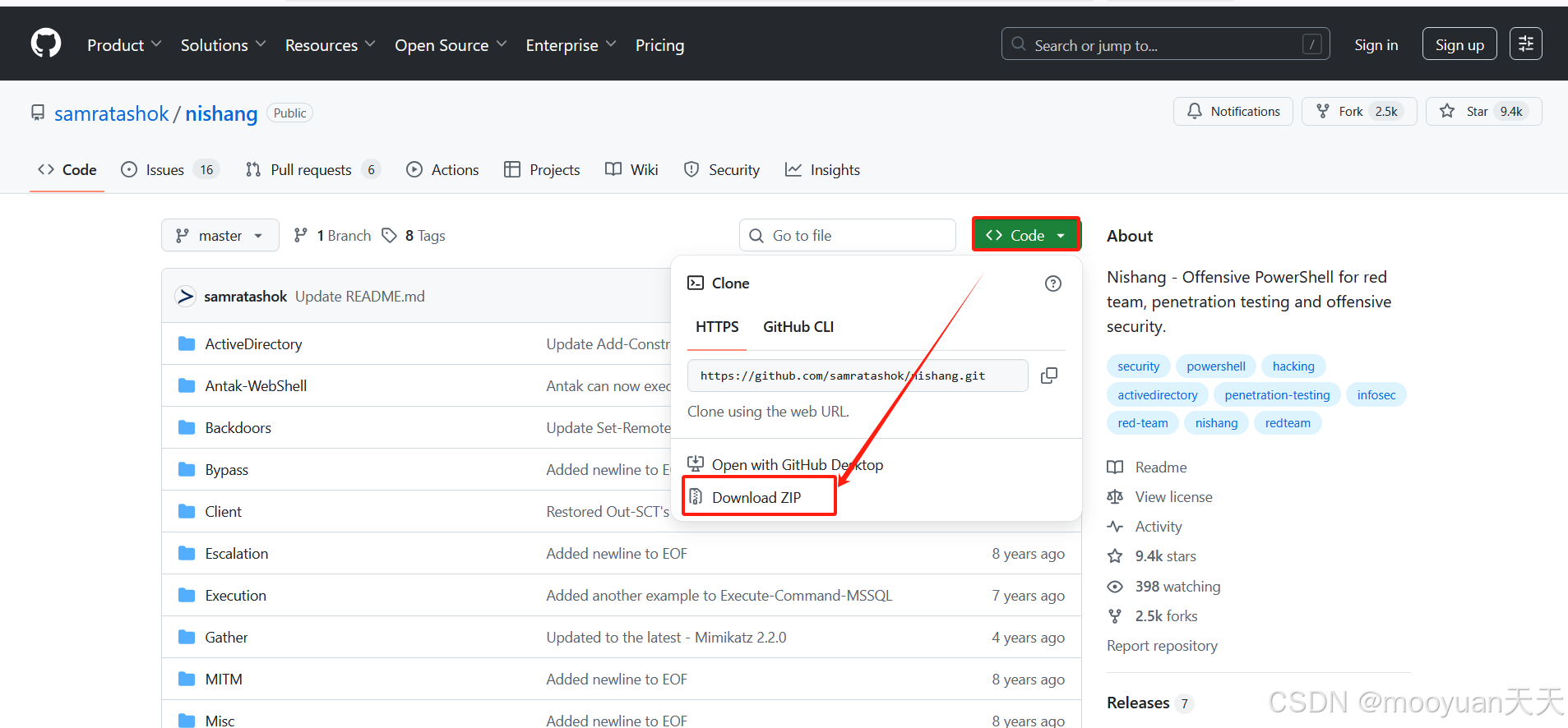This screenshot has height=728, width=1568.
Task: Click the star icon beside 9.4k stars
Action: 1115,556
